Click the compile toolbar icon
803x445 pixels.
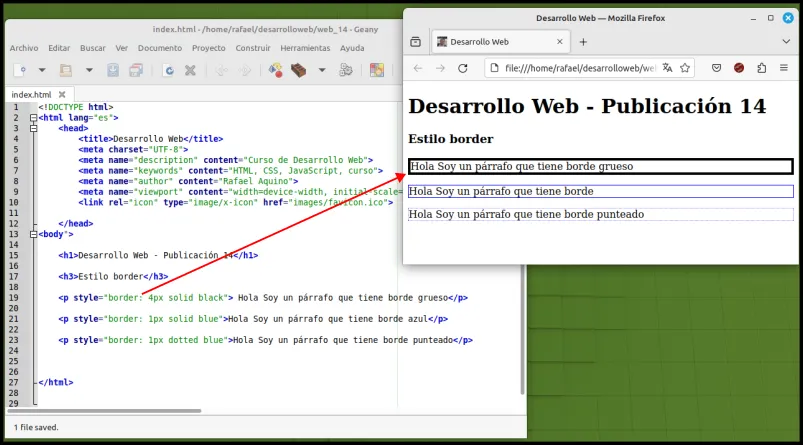click(276, 70)
